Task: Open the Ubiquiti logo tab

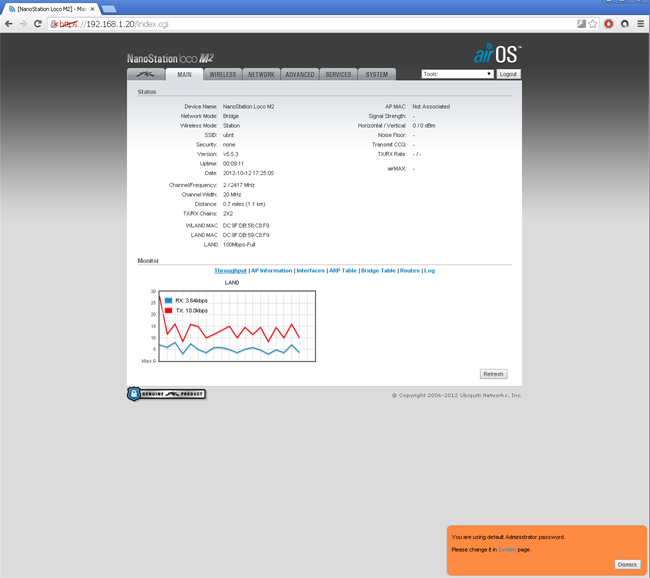Action: click(146, 75)
